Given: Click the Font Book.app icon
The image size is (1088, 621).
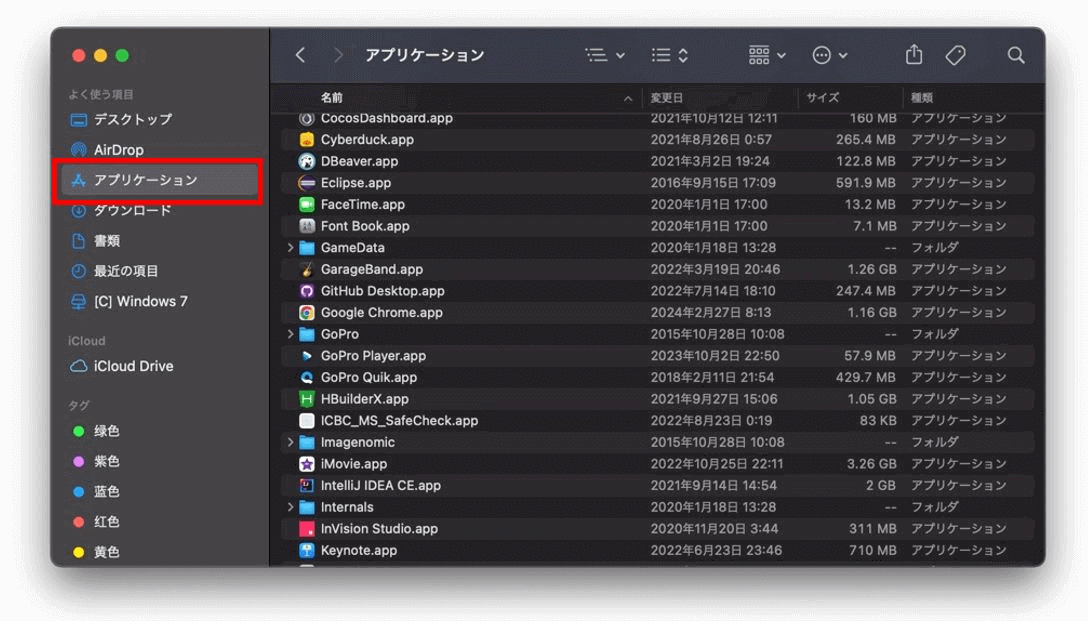Looking at the screenshot, I should coord(307,226).
